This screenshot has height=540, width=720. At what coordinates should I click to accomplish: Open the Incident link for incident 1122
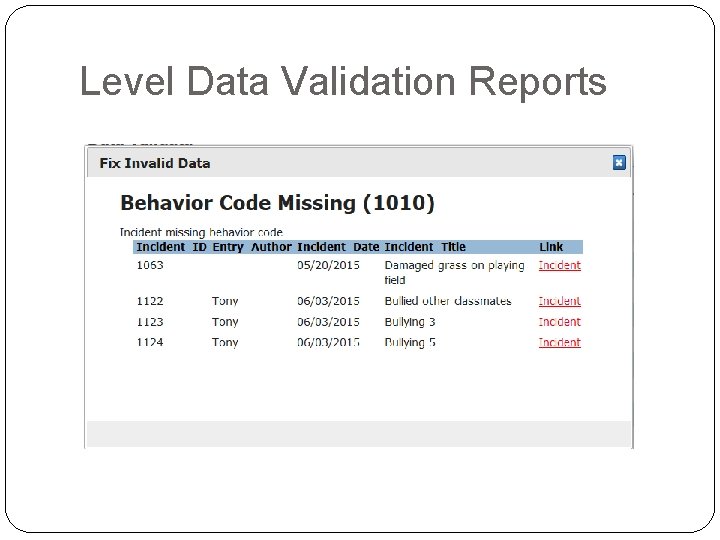pos(559,301)
